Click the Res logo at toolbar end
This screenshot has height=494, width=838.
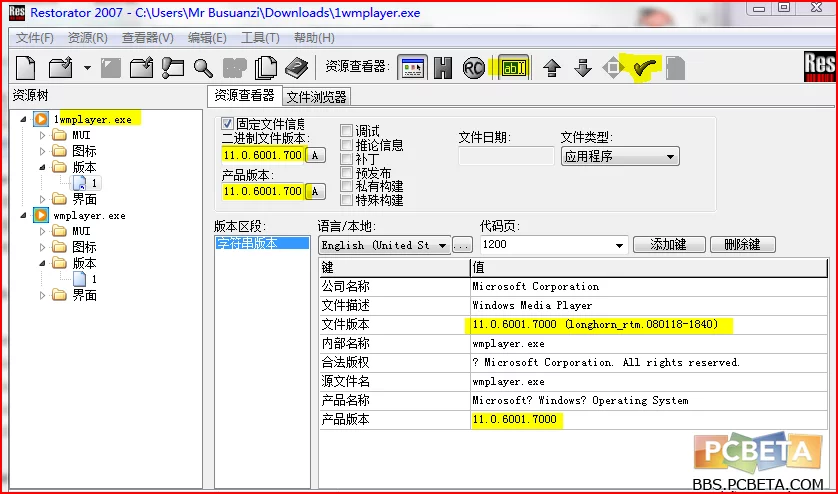(819, 67)
